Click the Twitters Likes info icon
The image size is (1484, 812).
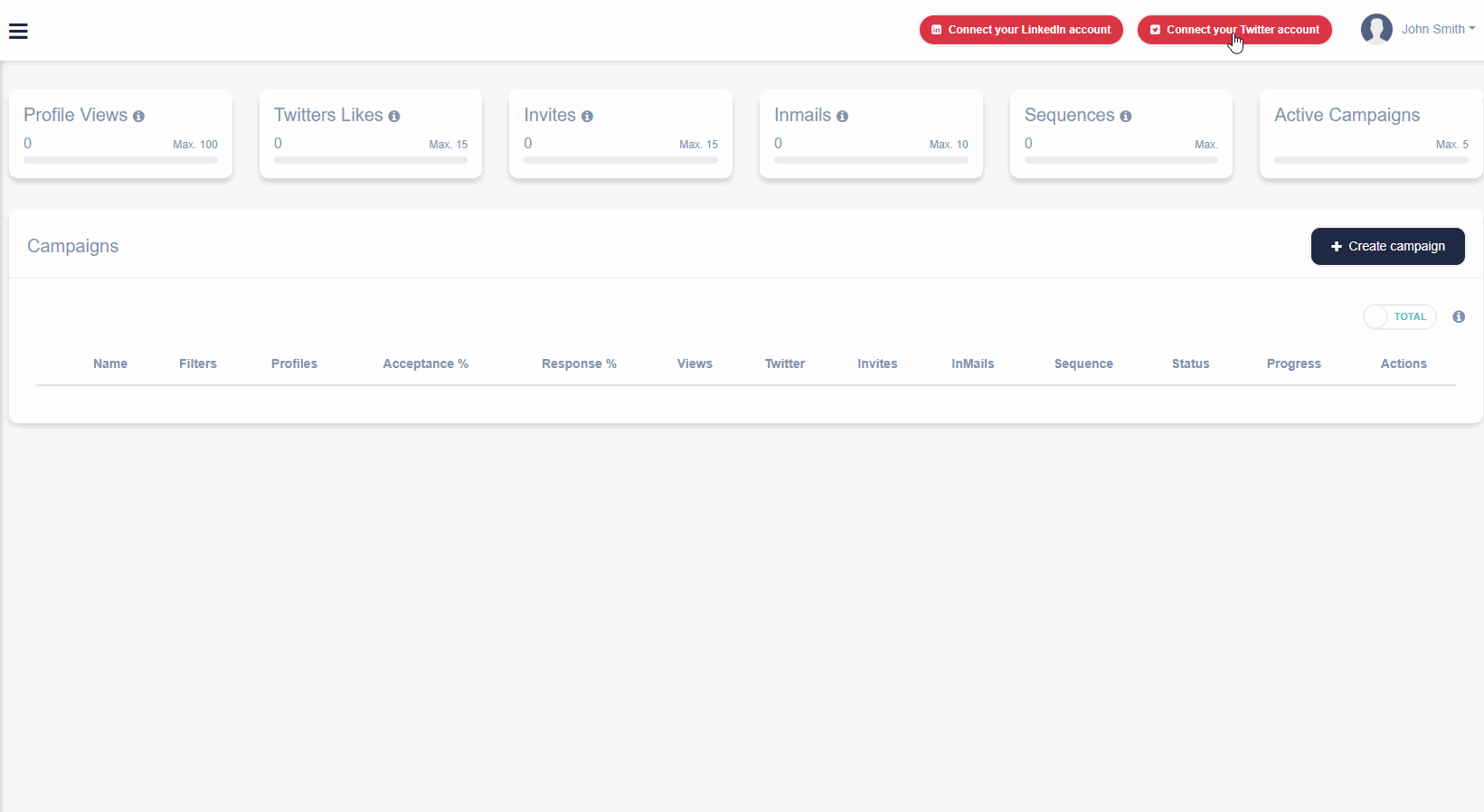(394, 117)
